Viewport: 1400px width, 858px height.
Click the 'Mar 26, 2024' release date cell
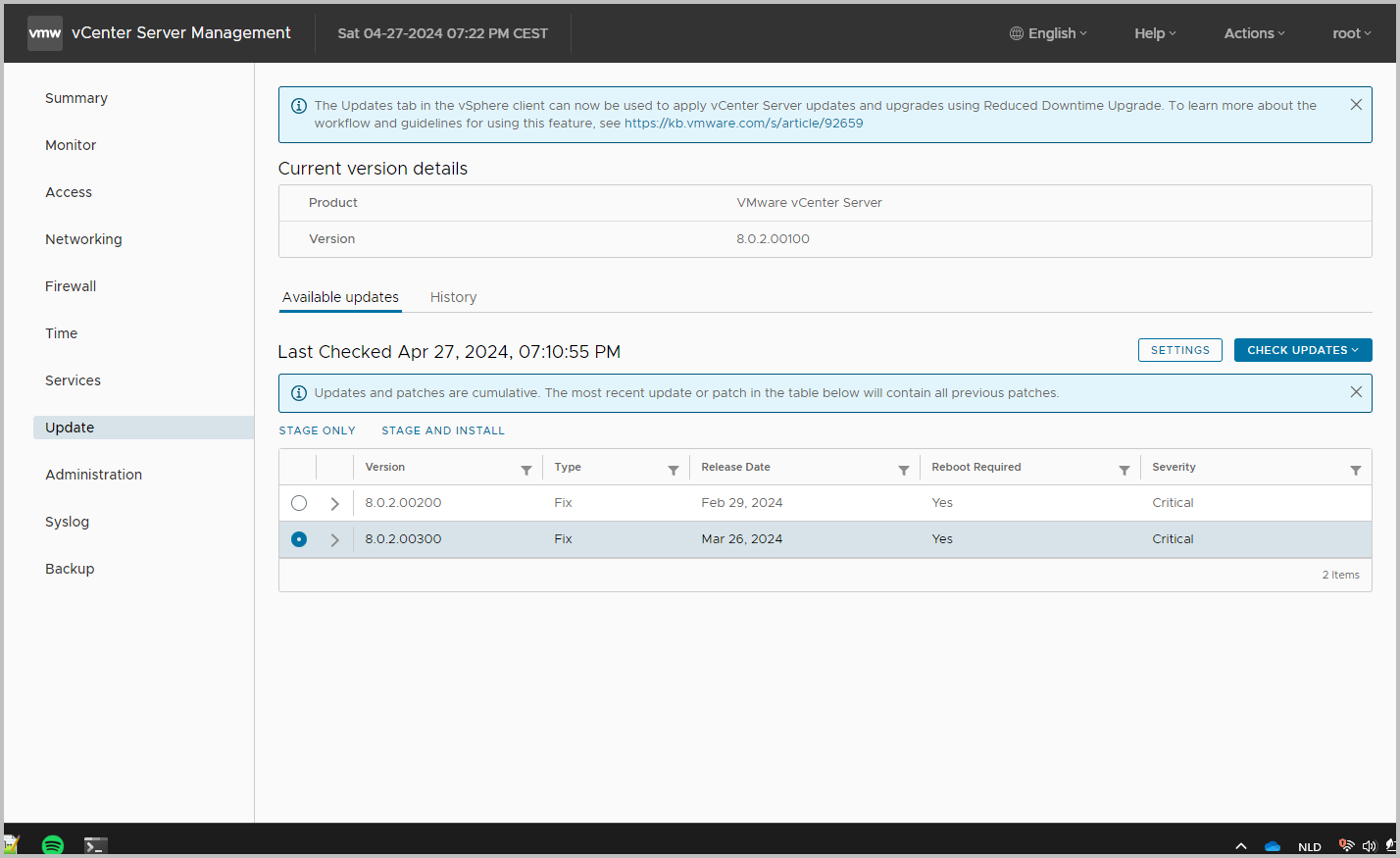pyautogui.click(x=742, y=539)
